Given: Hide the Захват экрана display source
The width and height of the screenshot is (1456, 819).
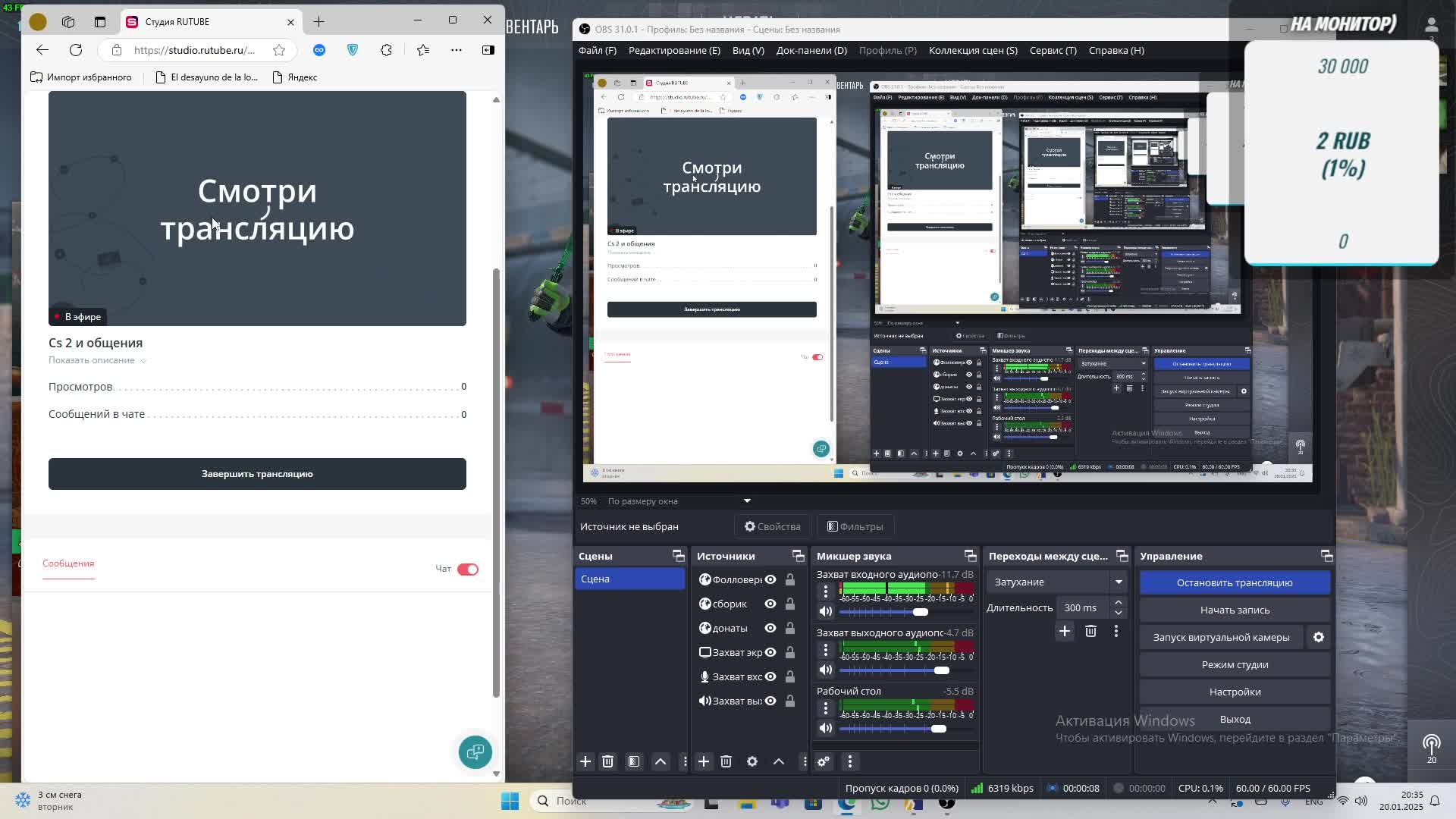Looking at the screenshot, I should pyautogui.click(x=770, y=652).
